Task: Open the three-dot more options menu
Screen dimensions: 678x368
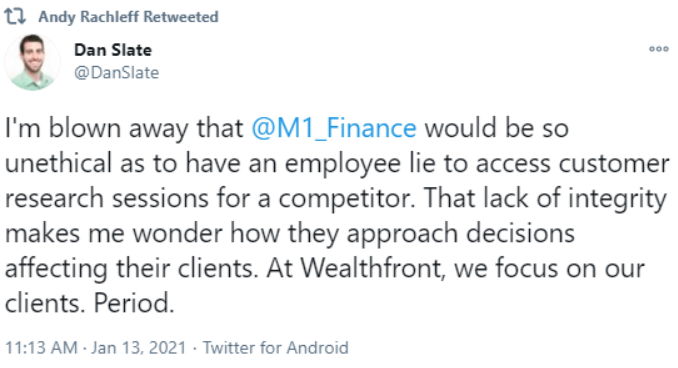Action: 659,49
